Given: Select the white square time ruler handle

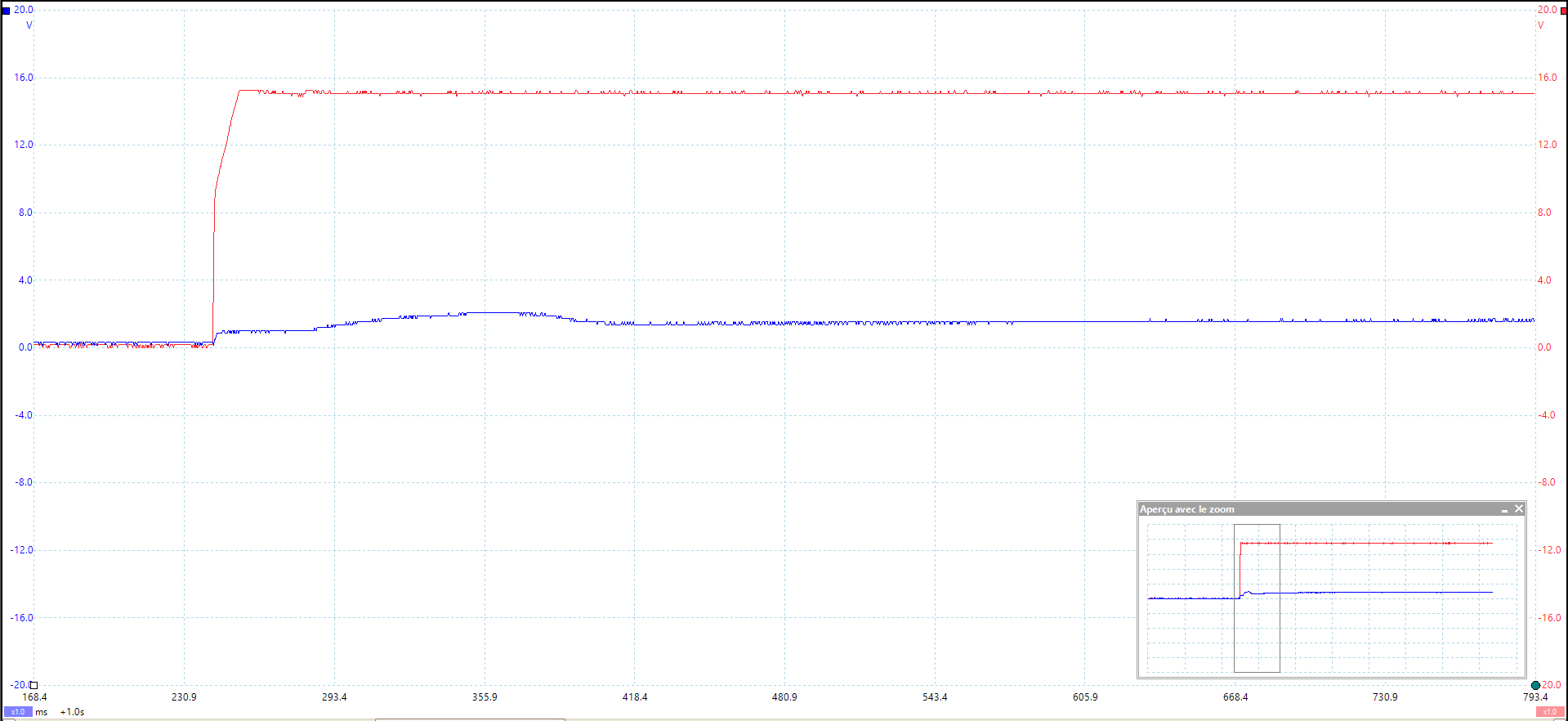Looking at the screenshot, I should [34, 685].
